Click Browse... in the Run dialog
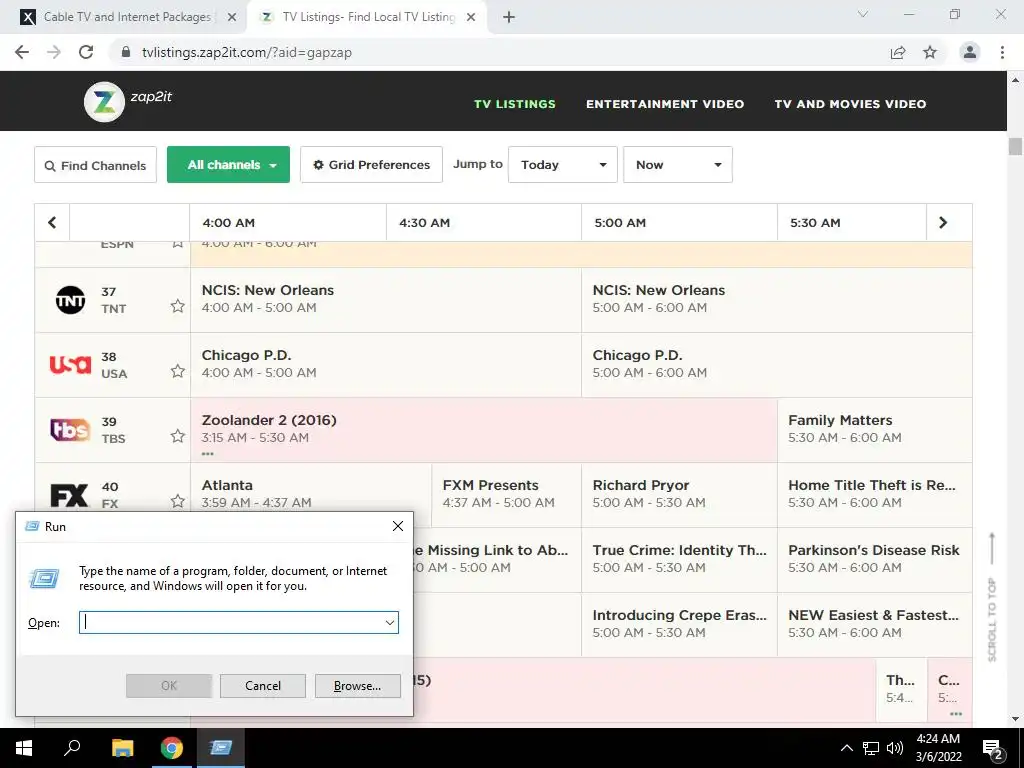Image resolution: width=1024 pixels, height=768 pixels. tap(357, 686)
